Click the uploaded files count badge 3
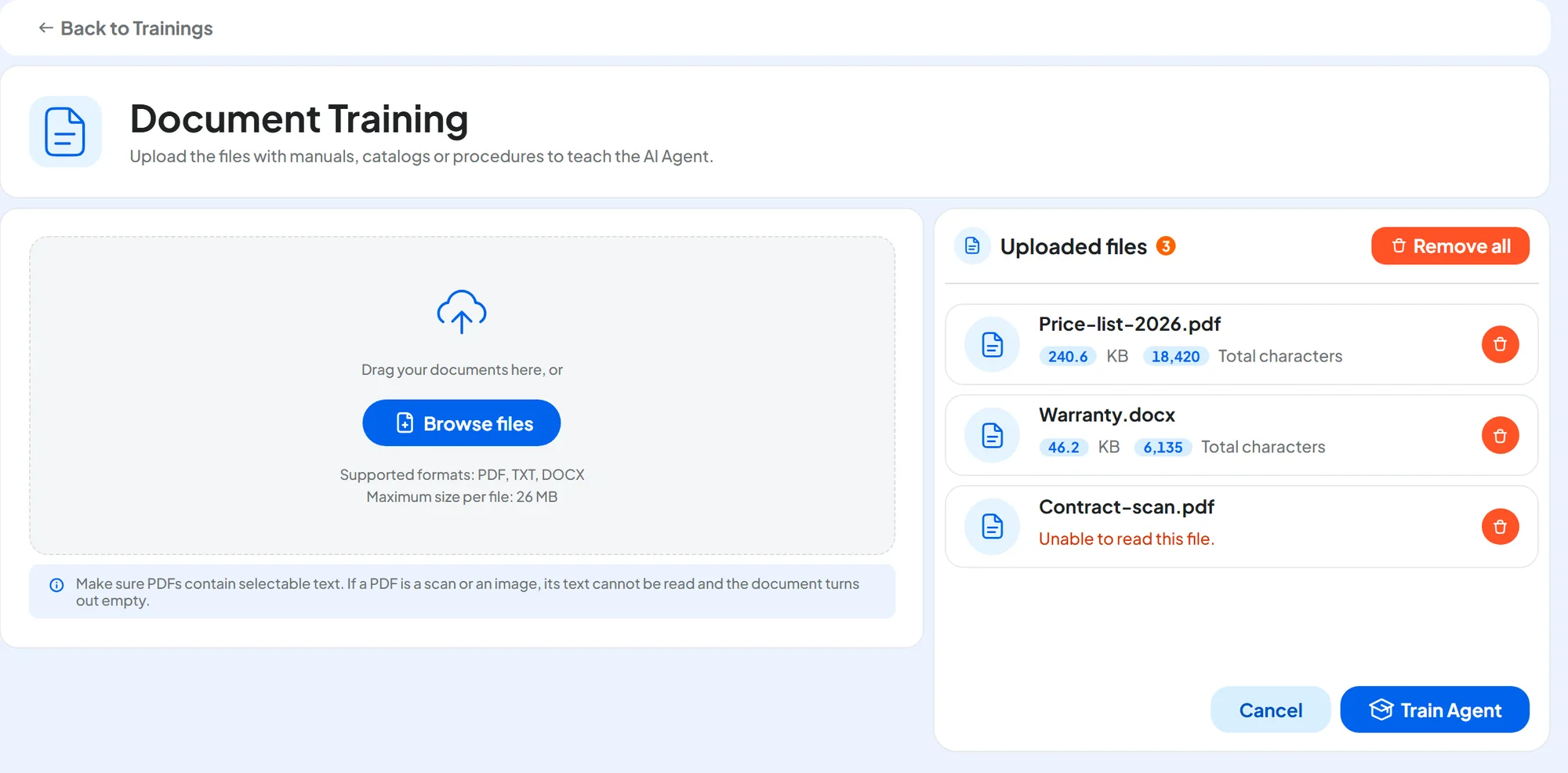1568x773 pixels. (x=1166, y=246)
